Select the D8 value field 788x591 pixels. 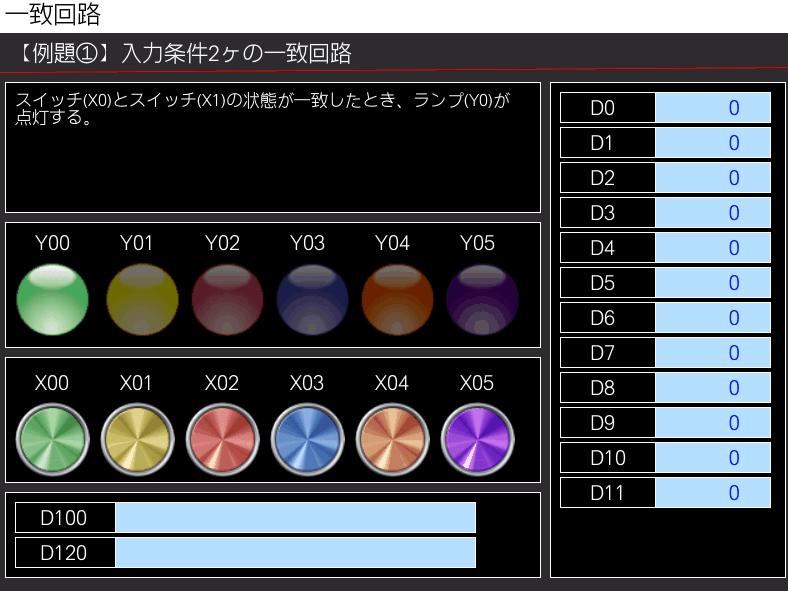click(713, 387)
